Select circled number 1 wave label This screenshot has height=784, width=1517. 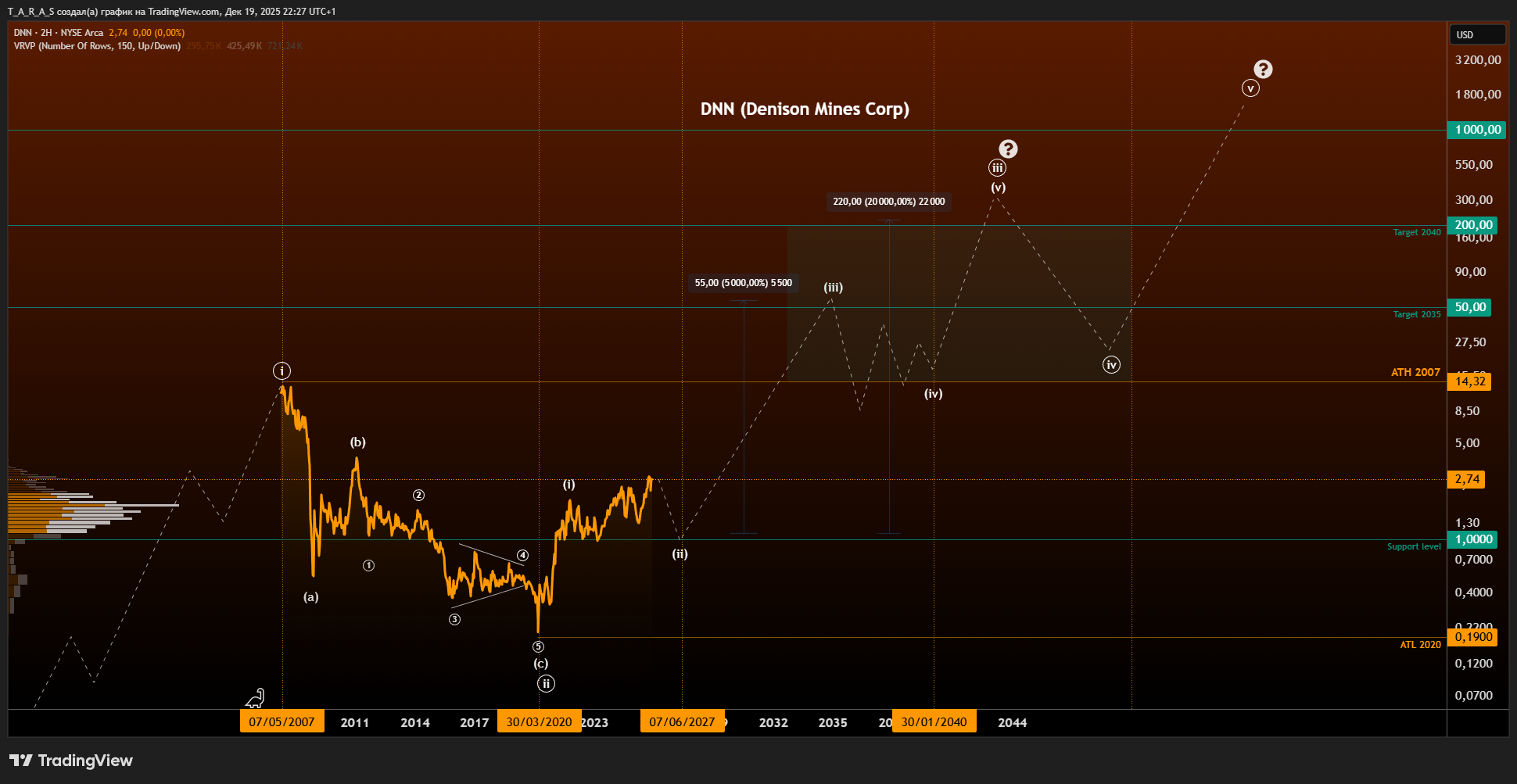pyautogui.click(x=368, y=565)
